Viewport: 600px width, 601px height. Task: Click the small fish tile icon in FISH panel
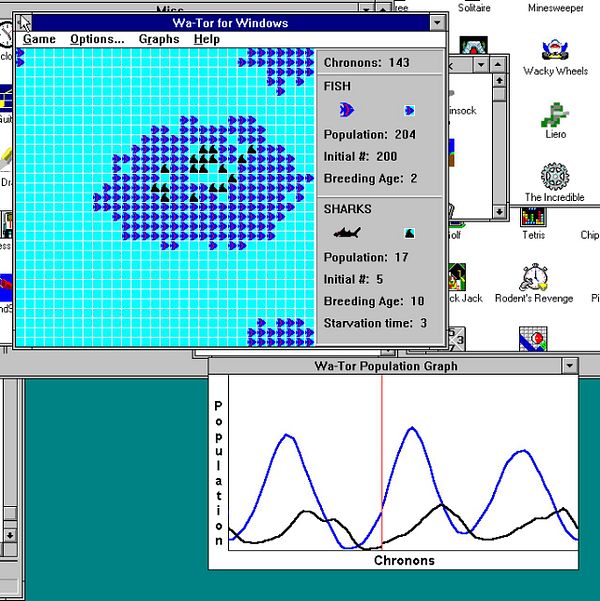[409, 111]
